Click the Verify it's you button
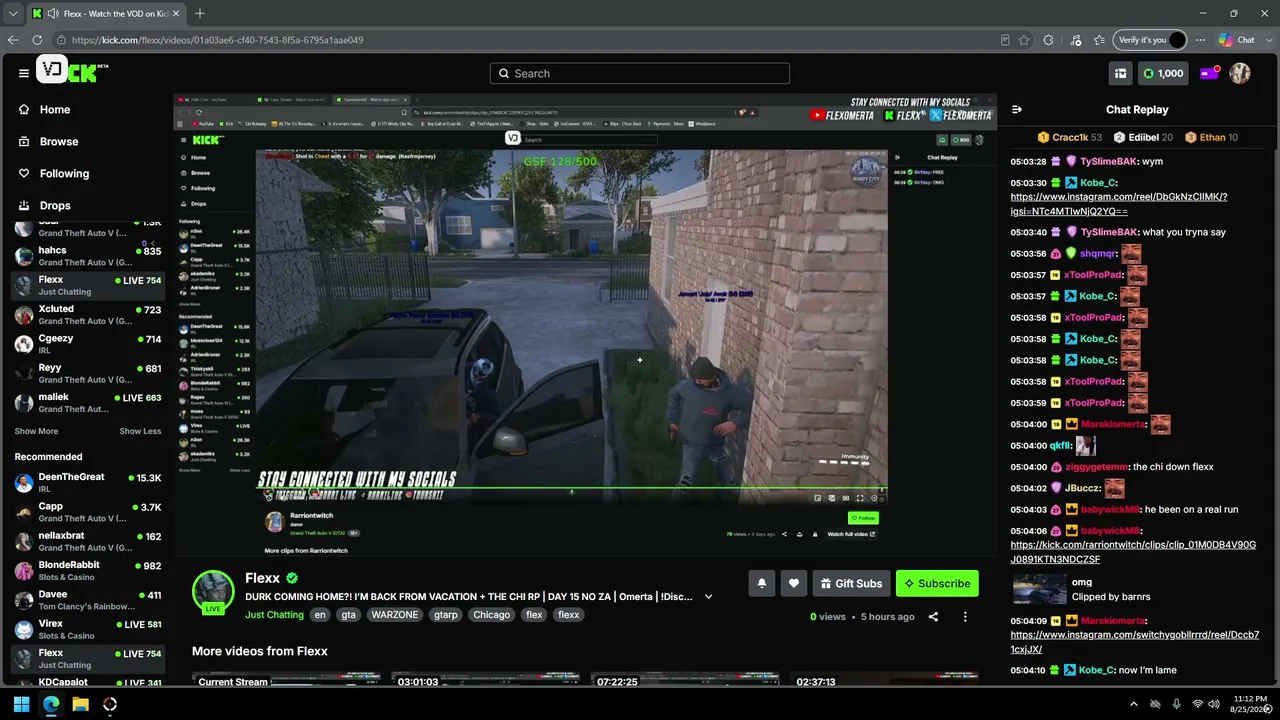 1150,40
